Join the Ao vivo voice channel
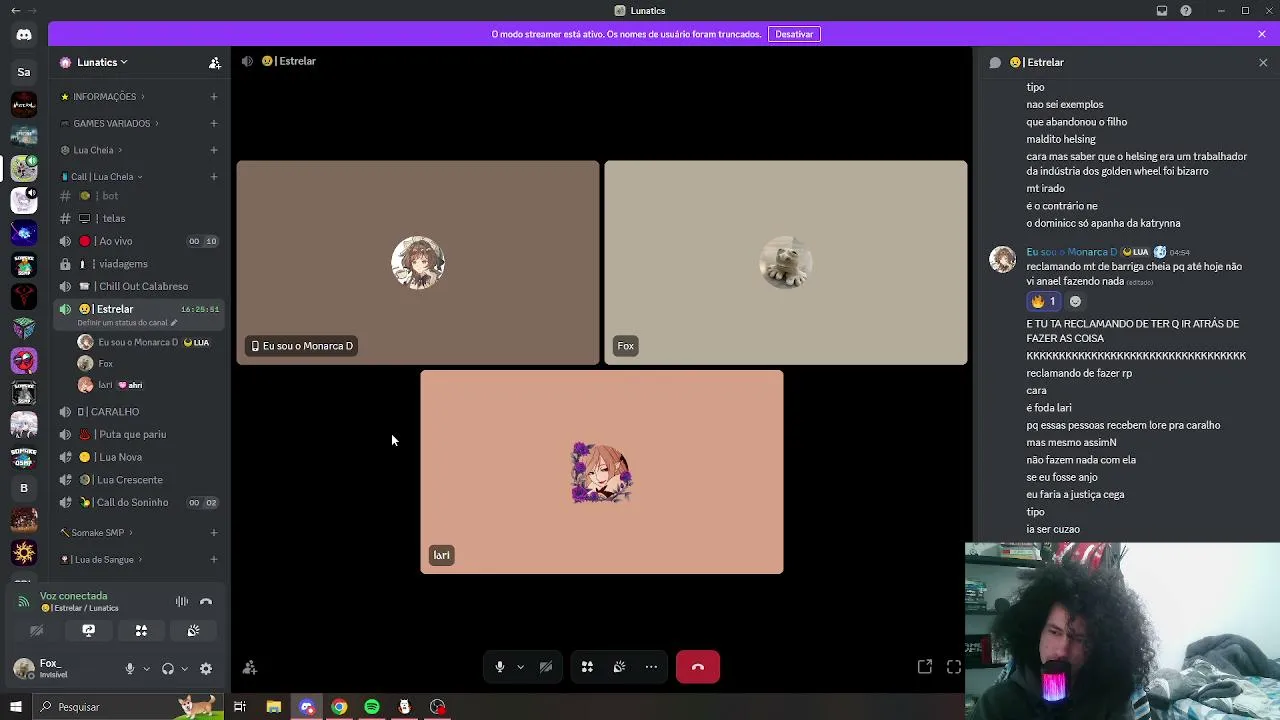This screenshot has width=1280, height=720. pos(139,241)
